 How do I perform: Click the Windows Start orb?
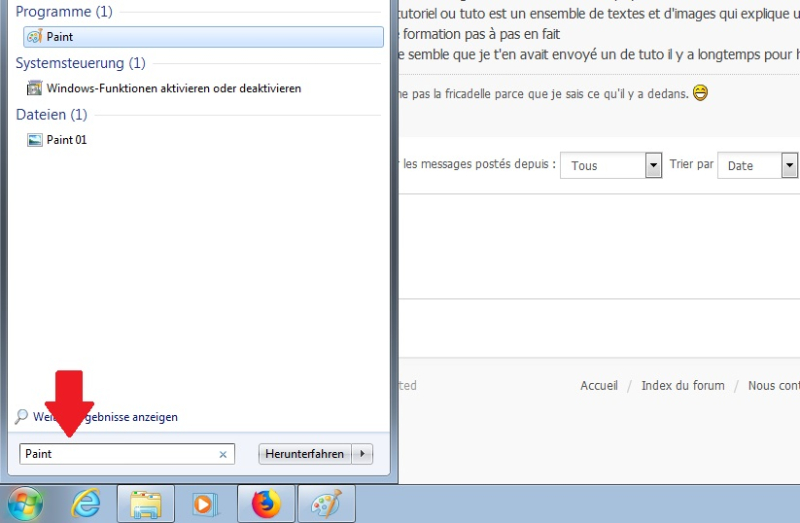tap(25, 503)
